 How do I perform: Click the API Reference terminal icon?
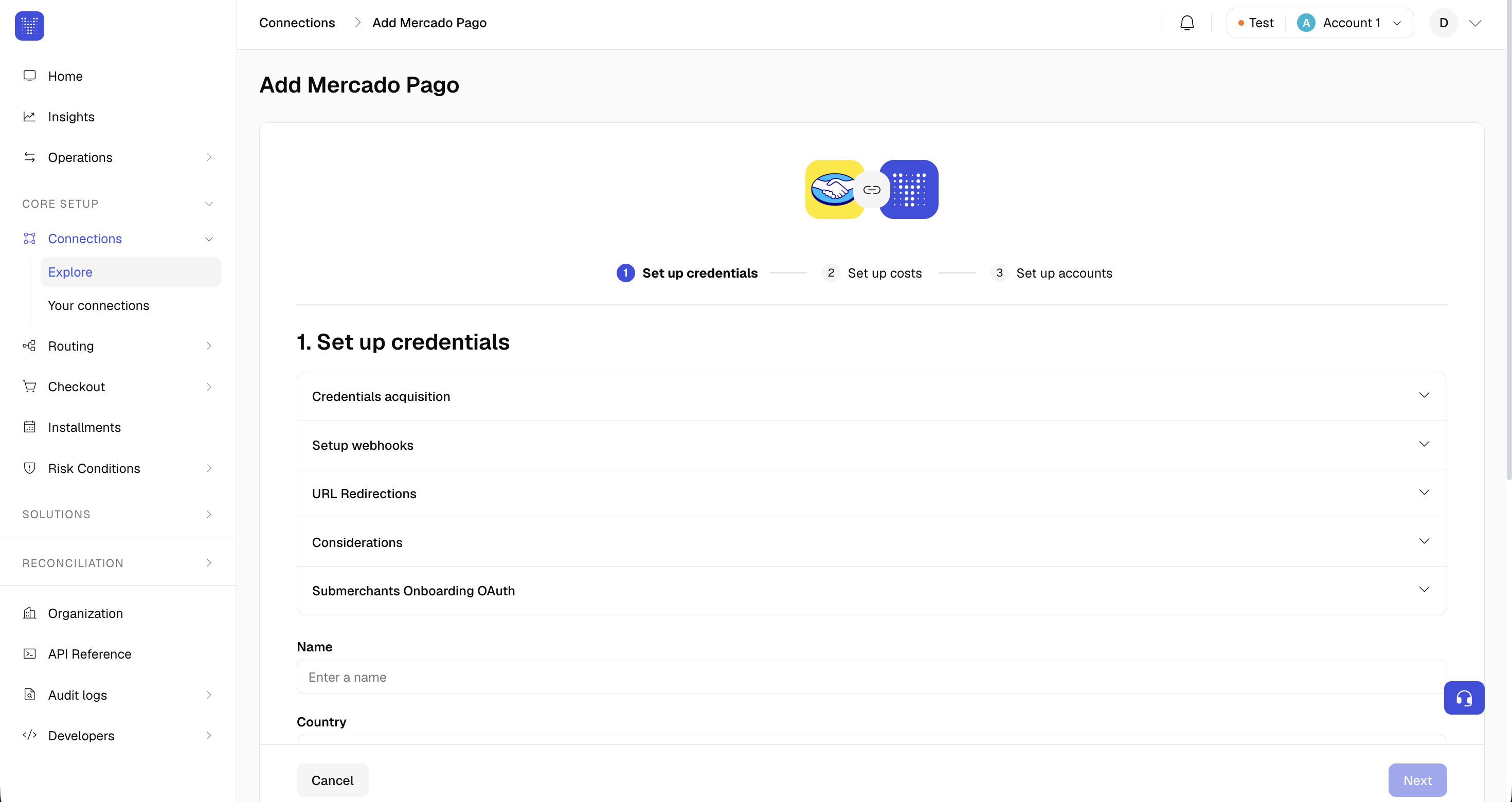click(29, 653)
